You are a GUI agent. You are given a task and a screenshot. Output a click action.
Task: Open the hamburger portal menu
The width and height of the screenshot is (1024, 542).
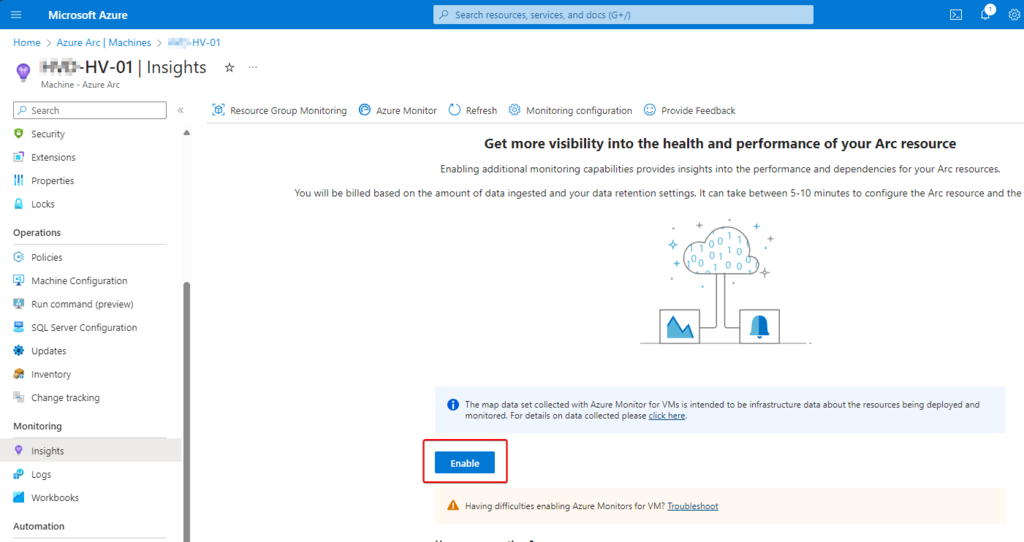[x=16, y=14]
